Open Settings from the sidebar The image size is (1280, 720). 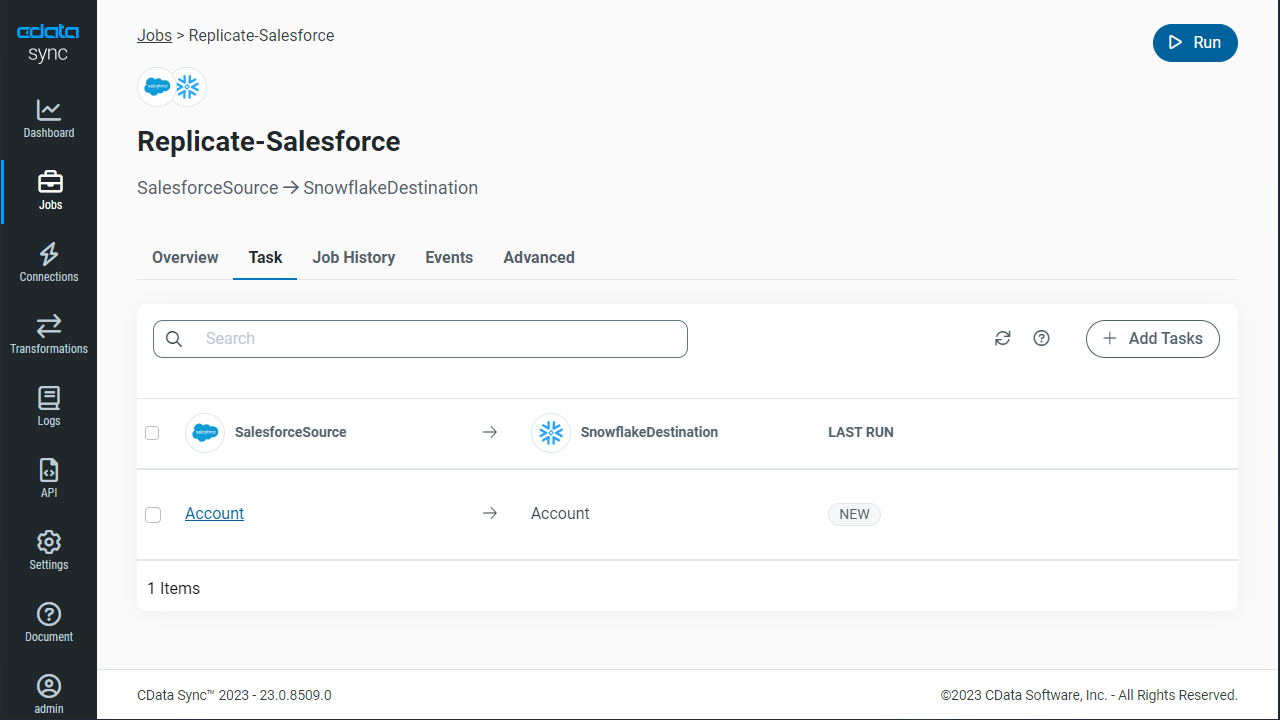[x=48, y=551]
